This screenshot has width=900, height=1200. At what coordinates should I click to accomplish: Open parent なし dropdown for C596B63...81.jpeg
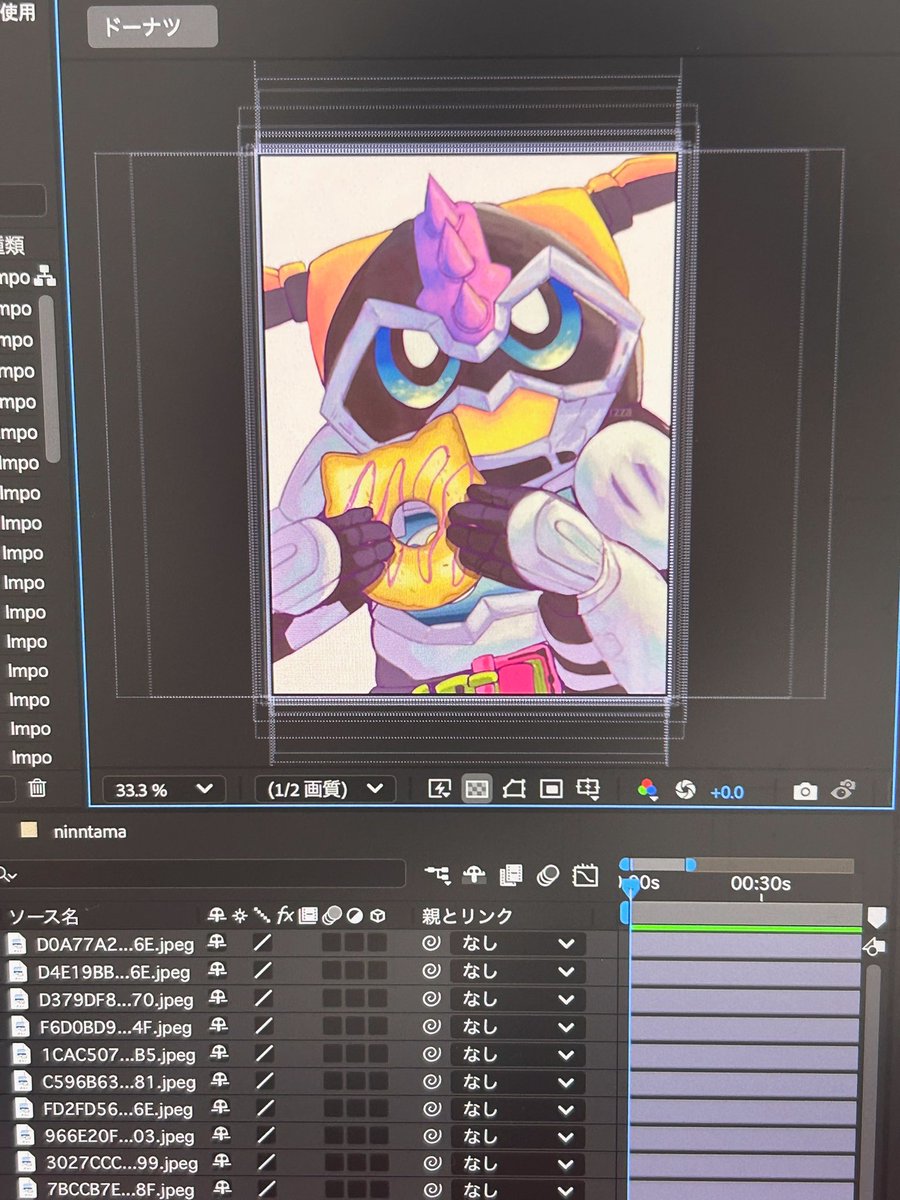click(517, 1081)
